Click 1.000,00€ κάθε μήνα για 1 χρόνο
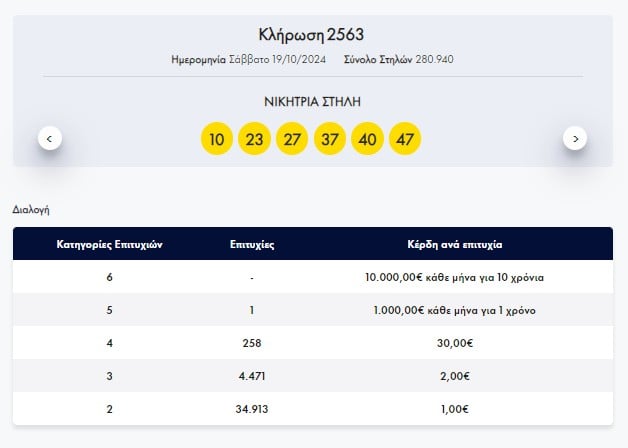Screen dimensions: 628x448 click(455, 310)
